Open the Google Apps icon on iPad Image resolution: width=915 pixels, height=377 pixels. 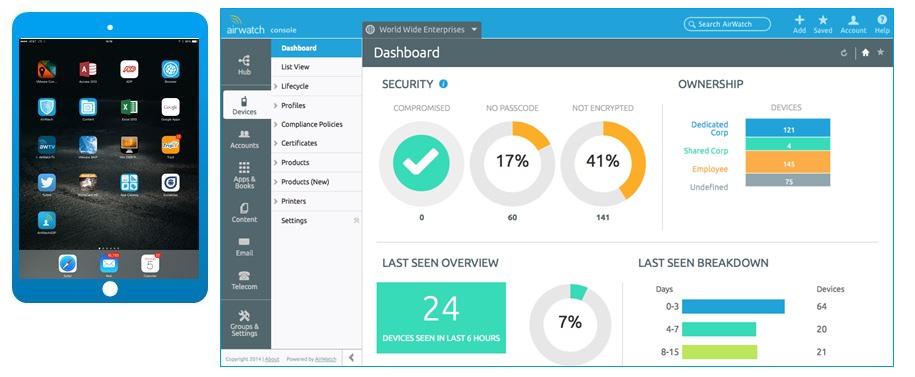(x=170, y=107)
